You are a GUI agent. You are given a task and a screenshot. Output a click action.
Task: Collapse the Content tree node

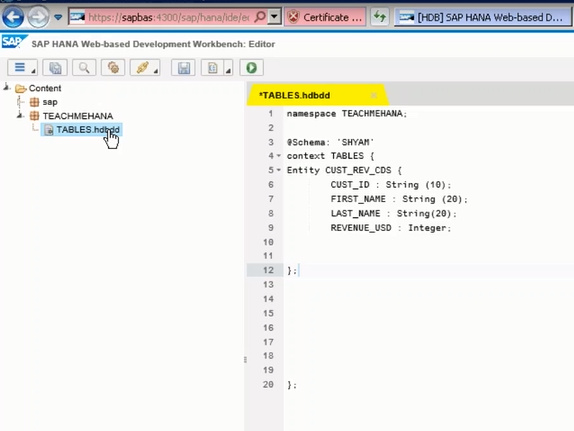(6, 88)
